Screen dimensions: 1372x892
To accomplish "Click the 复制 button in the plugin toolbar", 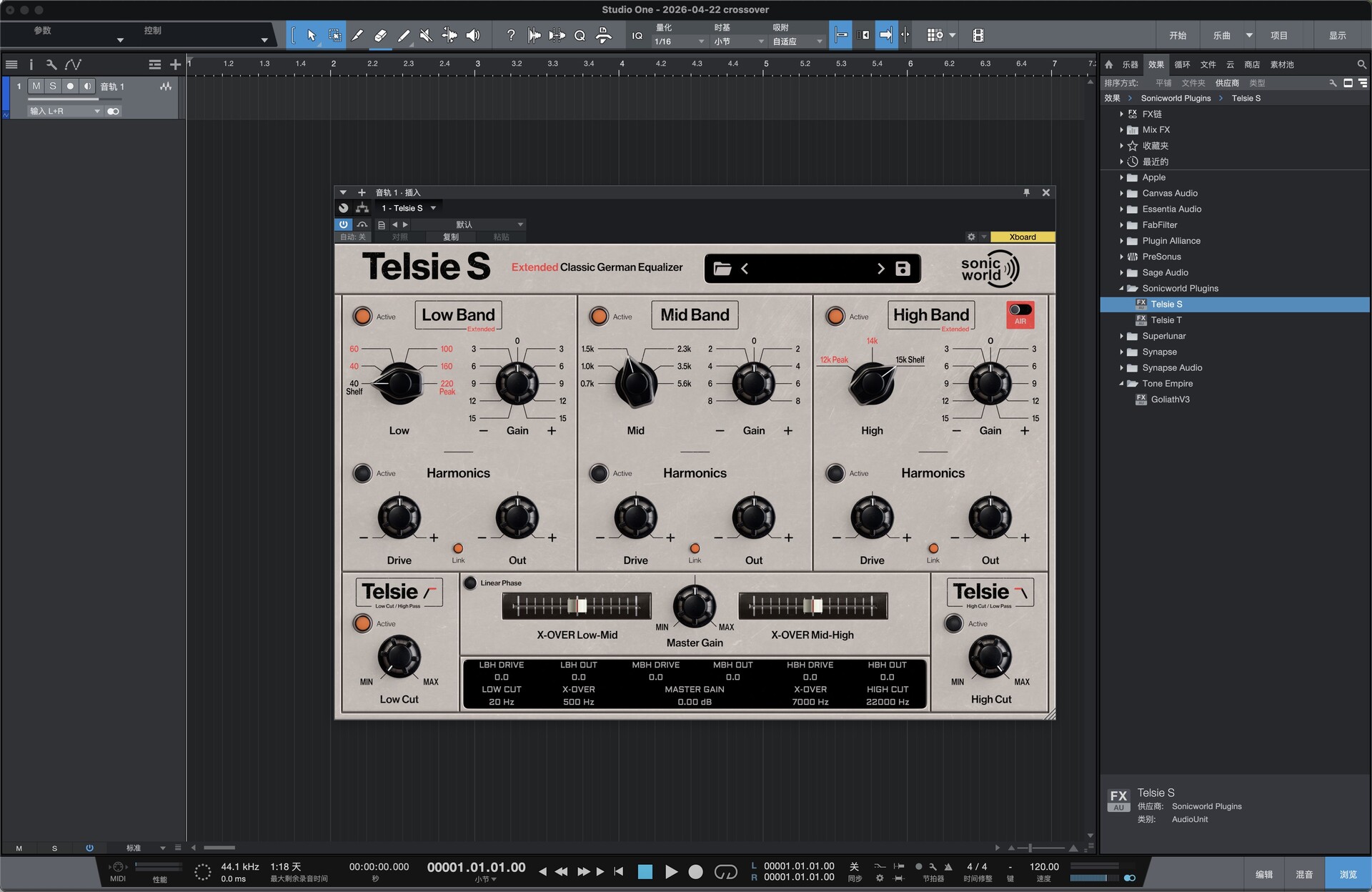I will (450, 237).
